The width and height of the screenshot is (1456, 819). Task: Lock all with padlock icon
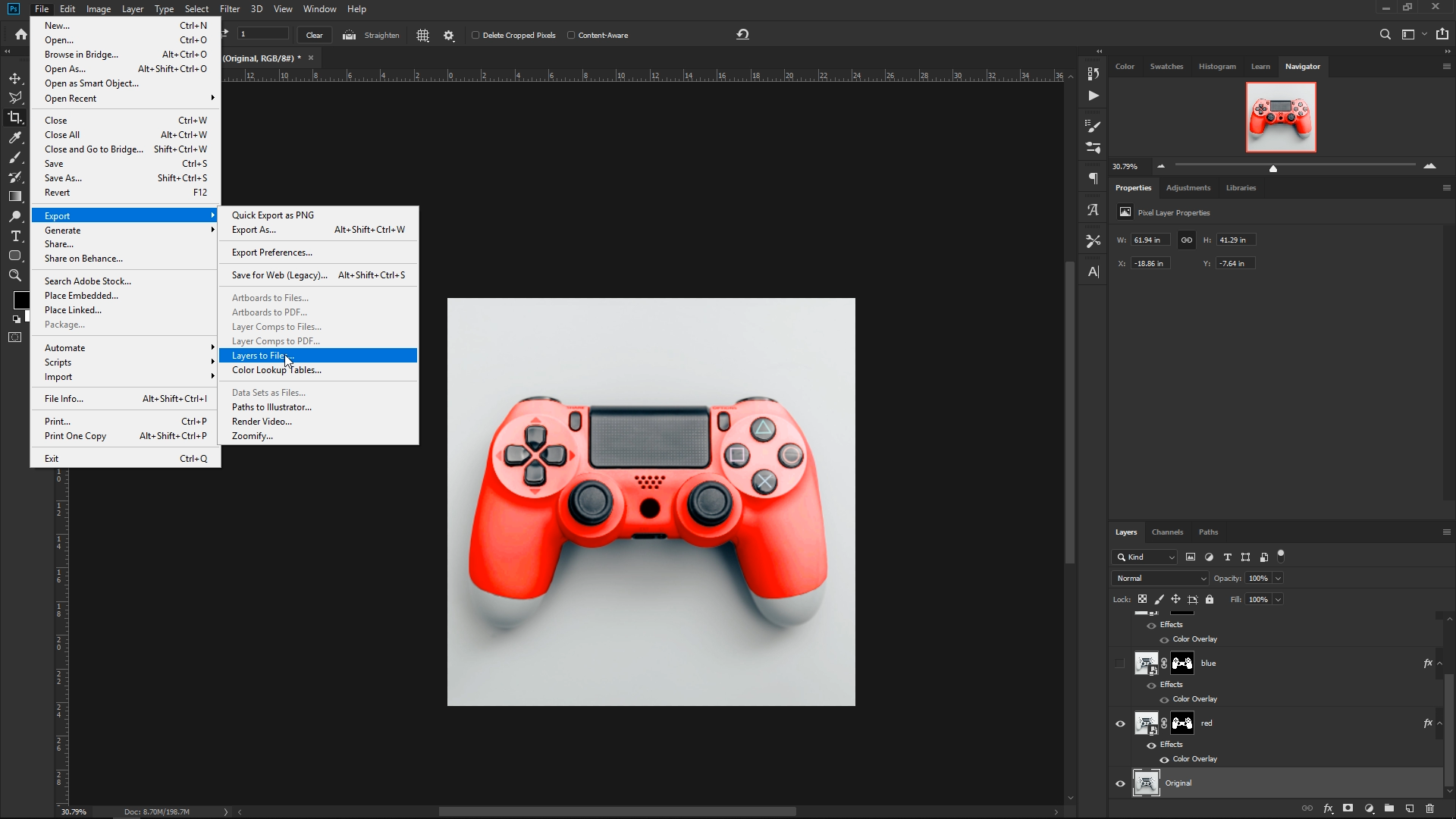click(1210, 599)
